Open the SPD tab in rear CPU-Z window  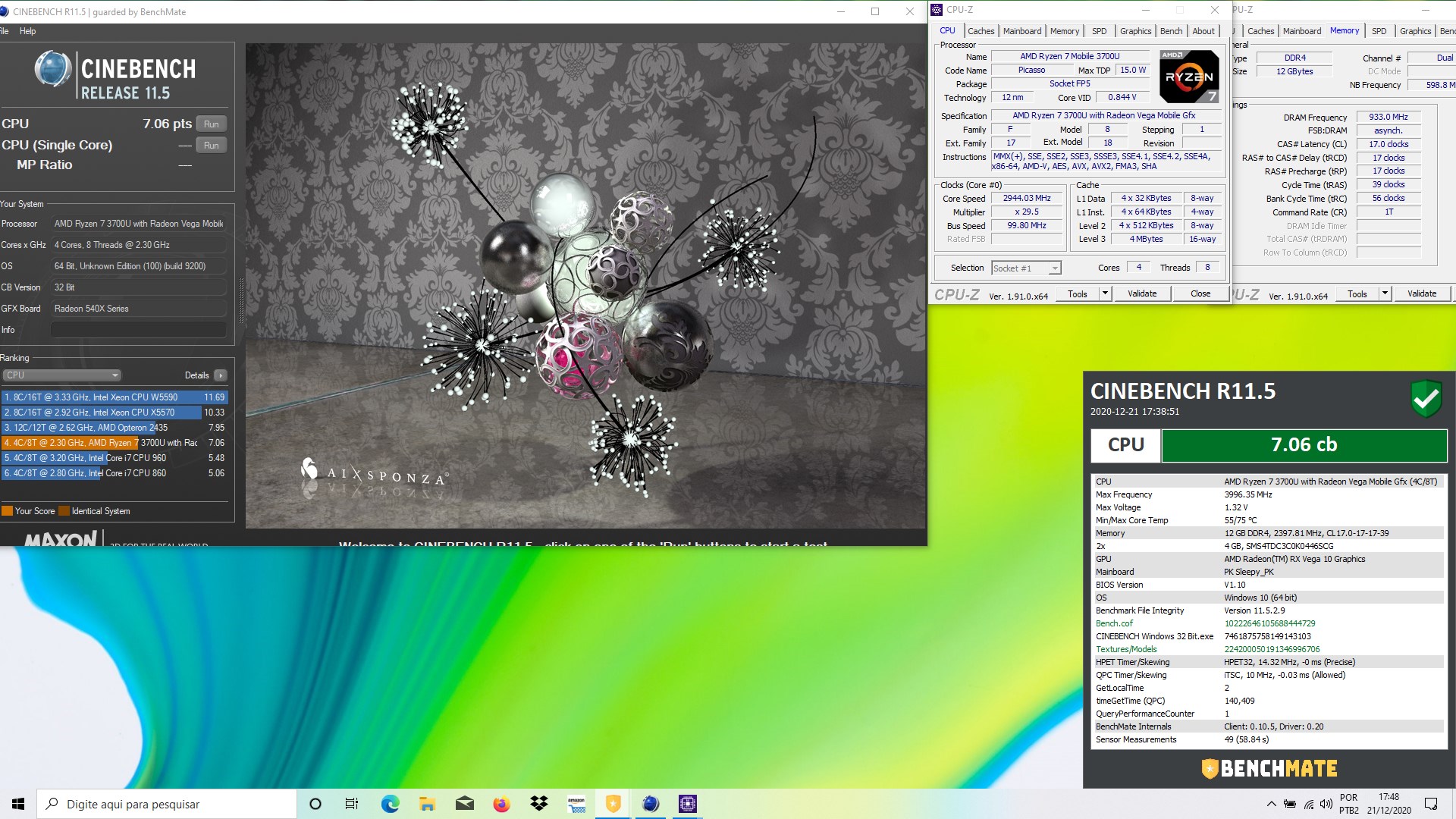1379,31
